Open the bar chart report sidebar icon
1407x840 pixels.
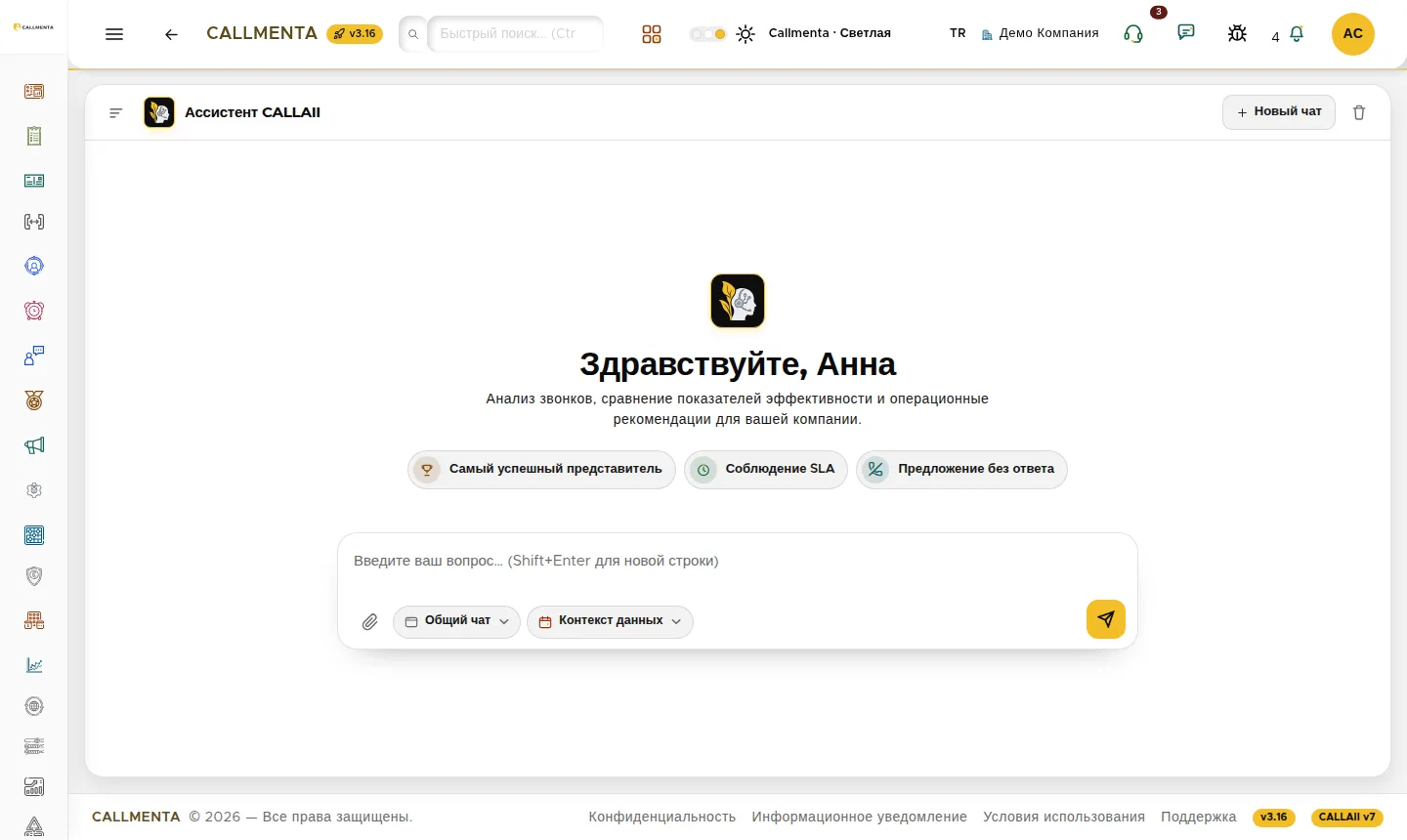click(x=34, y=787)
